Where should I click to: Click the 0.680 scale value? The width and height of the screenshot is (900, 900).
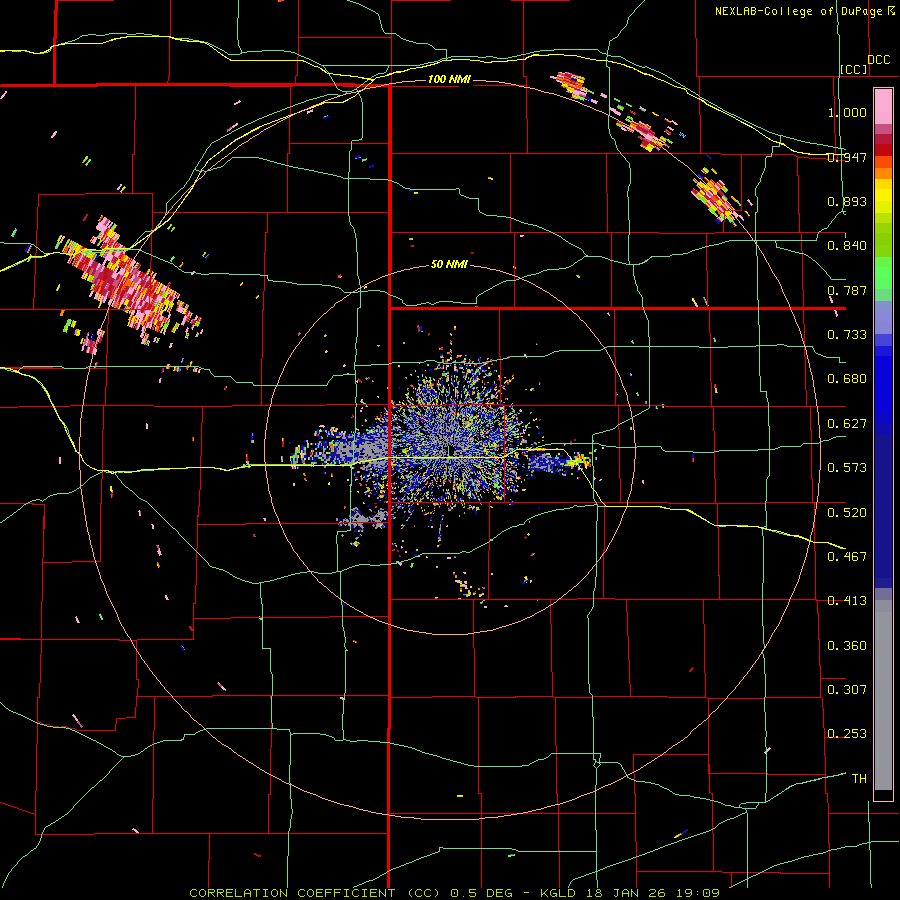[x=847, y=379]
